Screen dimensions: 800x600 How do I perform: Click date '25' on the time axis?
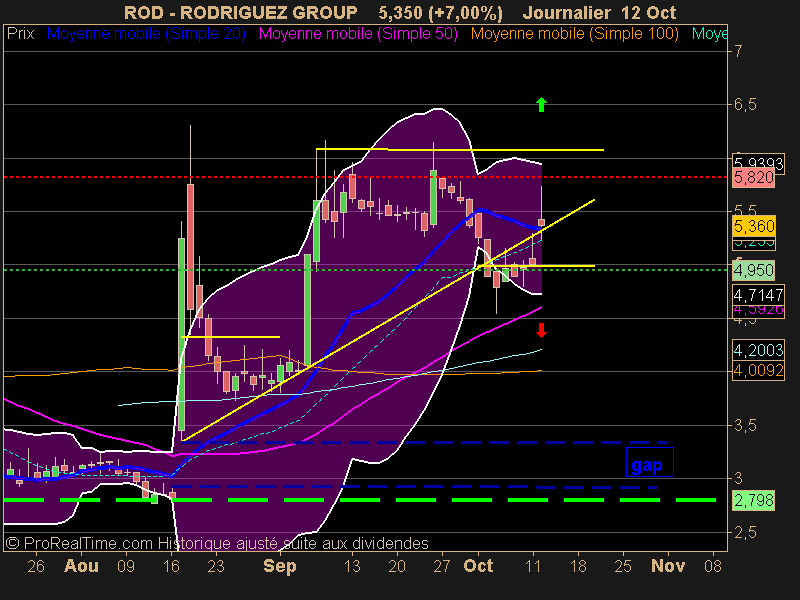(x=622, y=566)
